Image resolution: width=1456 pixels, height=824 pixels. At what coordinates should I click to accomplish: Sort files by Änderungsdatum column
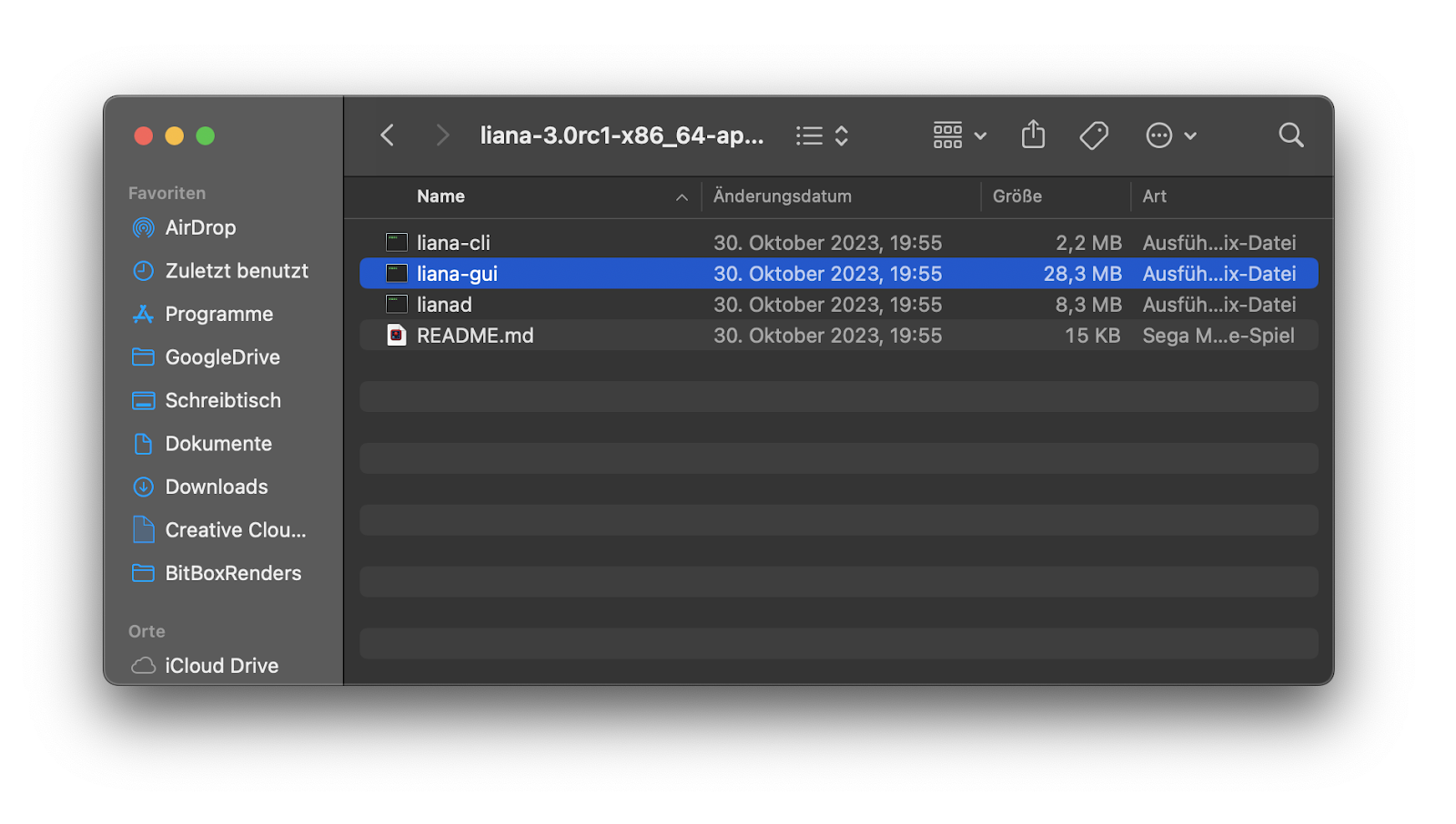[x=783, y=196]
